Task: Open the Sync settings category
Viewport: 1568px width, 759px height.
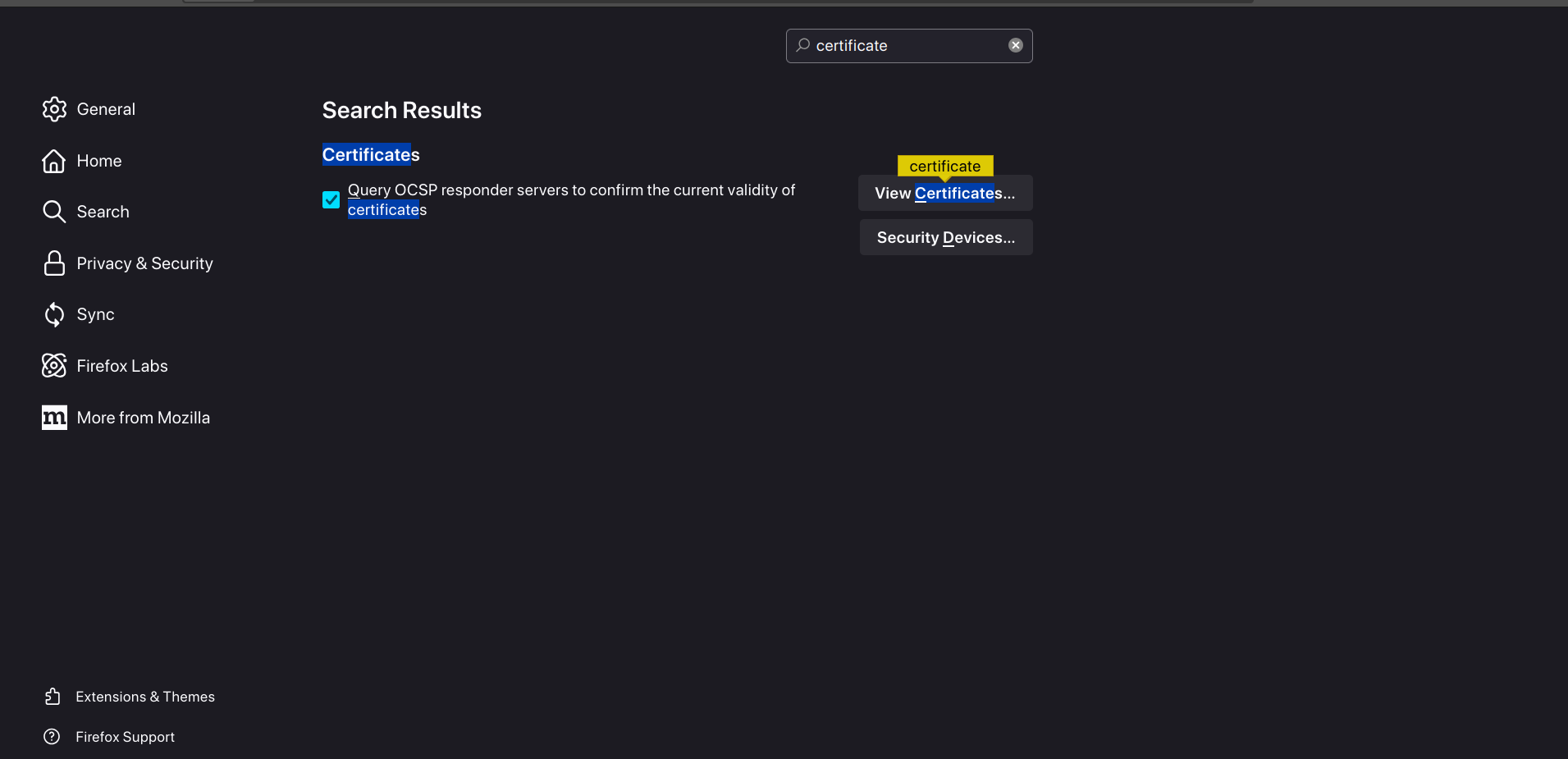Action: point(95,314)
